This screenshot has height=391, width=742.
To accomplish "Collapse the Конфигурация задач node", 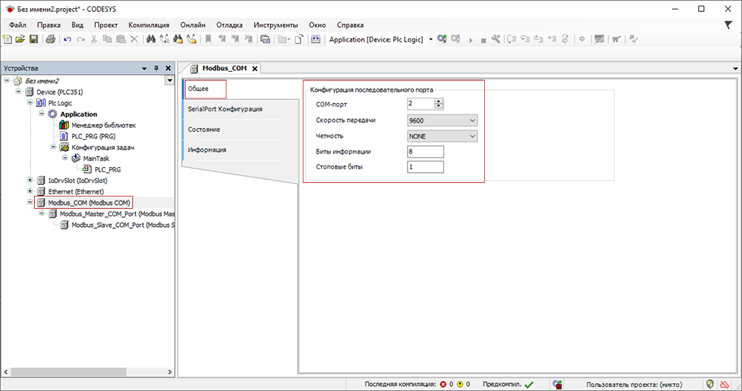I will coord(53,147).
